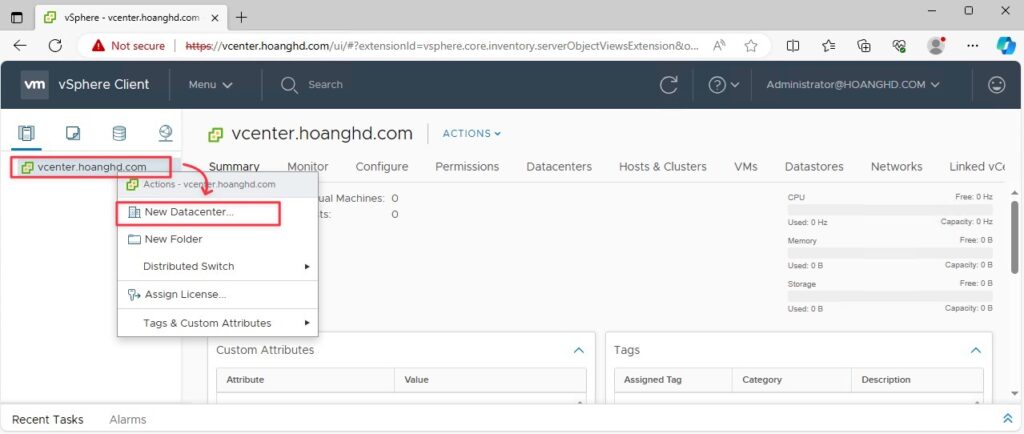
Task: Open browser Collections icon
Action: click(864, 46)
